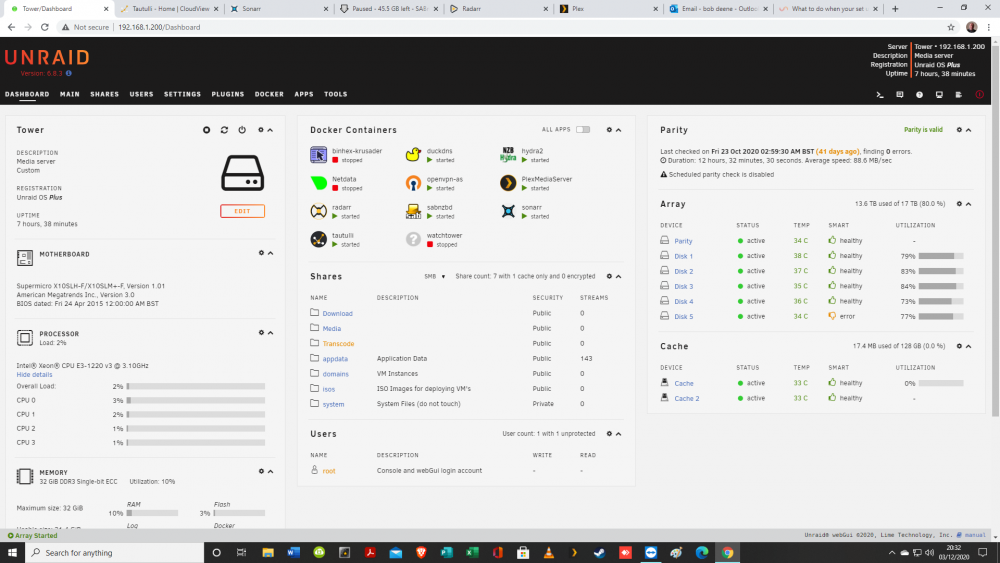Open the binhex-krusader container icon

point(318,155)
